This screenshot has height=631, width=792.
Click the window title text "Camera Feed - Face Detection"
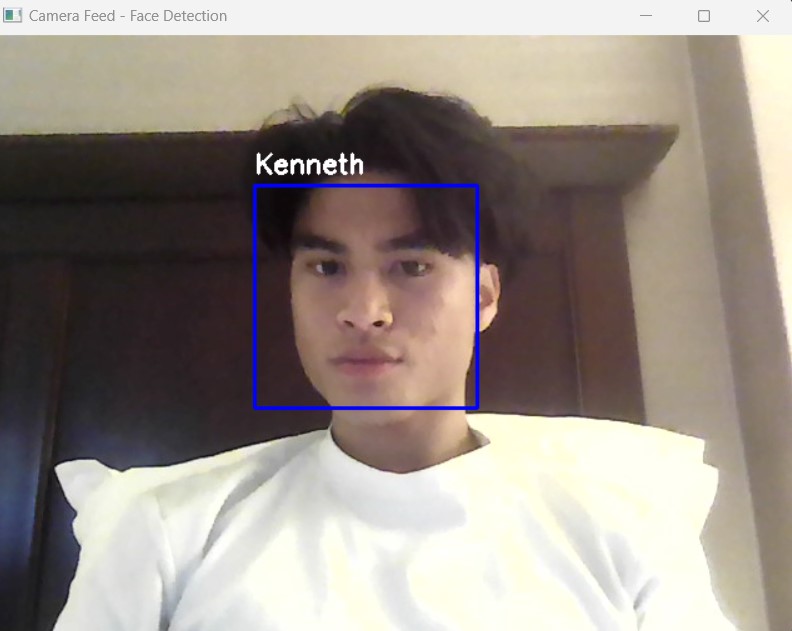click(x=128, y=16)
